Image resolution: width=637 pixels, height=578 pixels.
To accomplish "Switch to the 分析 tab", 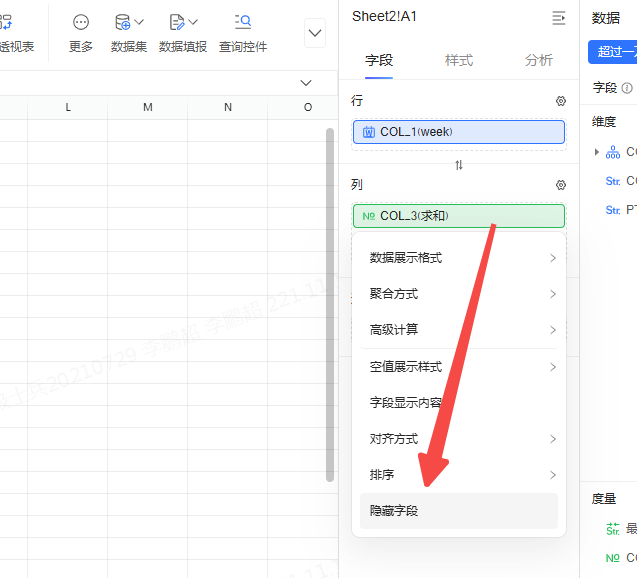I will point(538,60).
